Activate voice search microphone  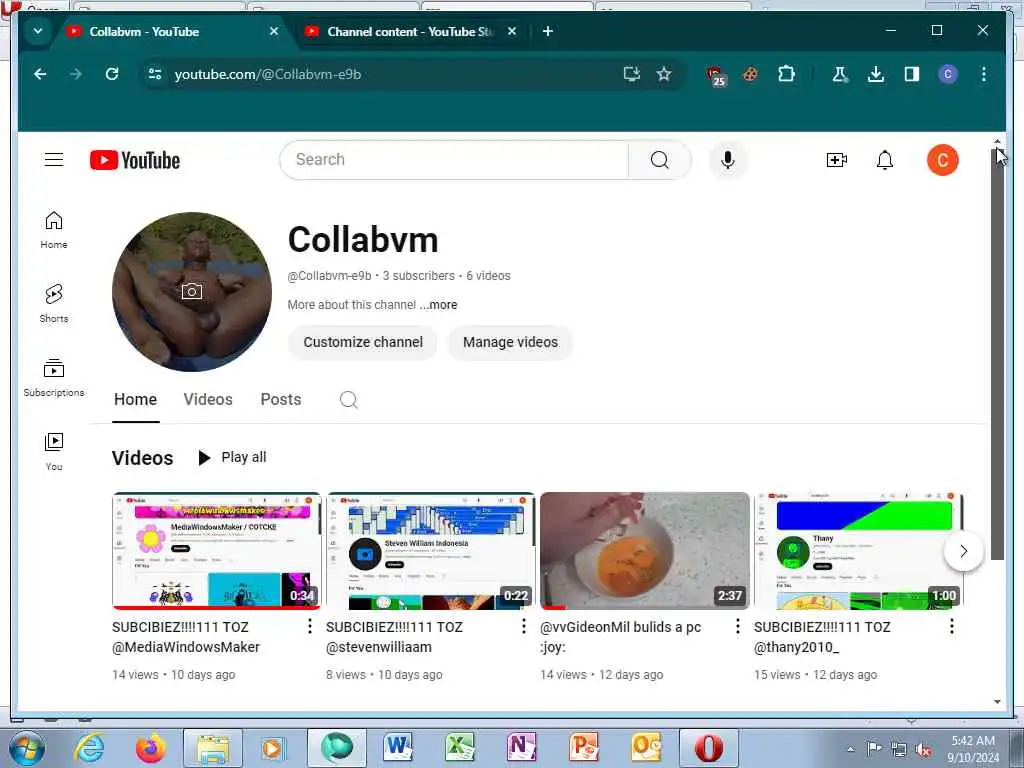pos(728,160)
